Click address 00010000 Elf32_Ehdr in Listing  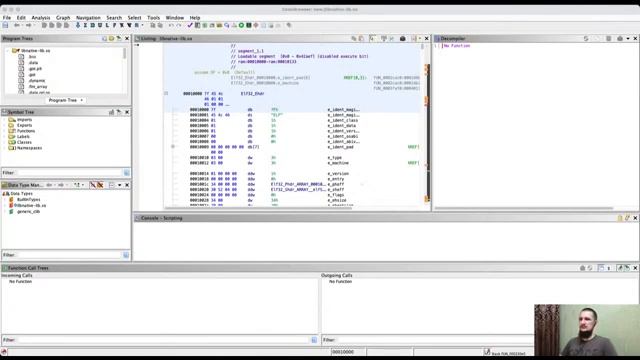pos(224,94)
